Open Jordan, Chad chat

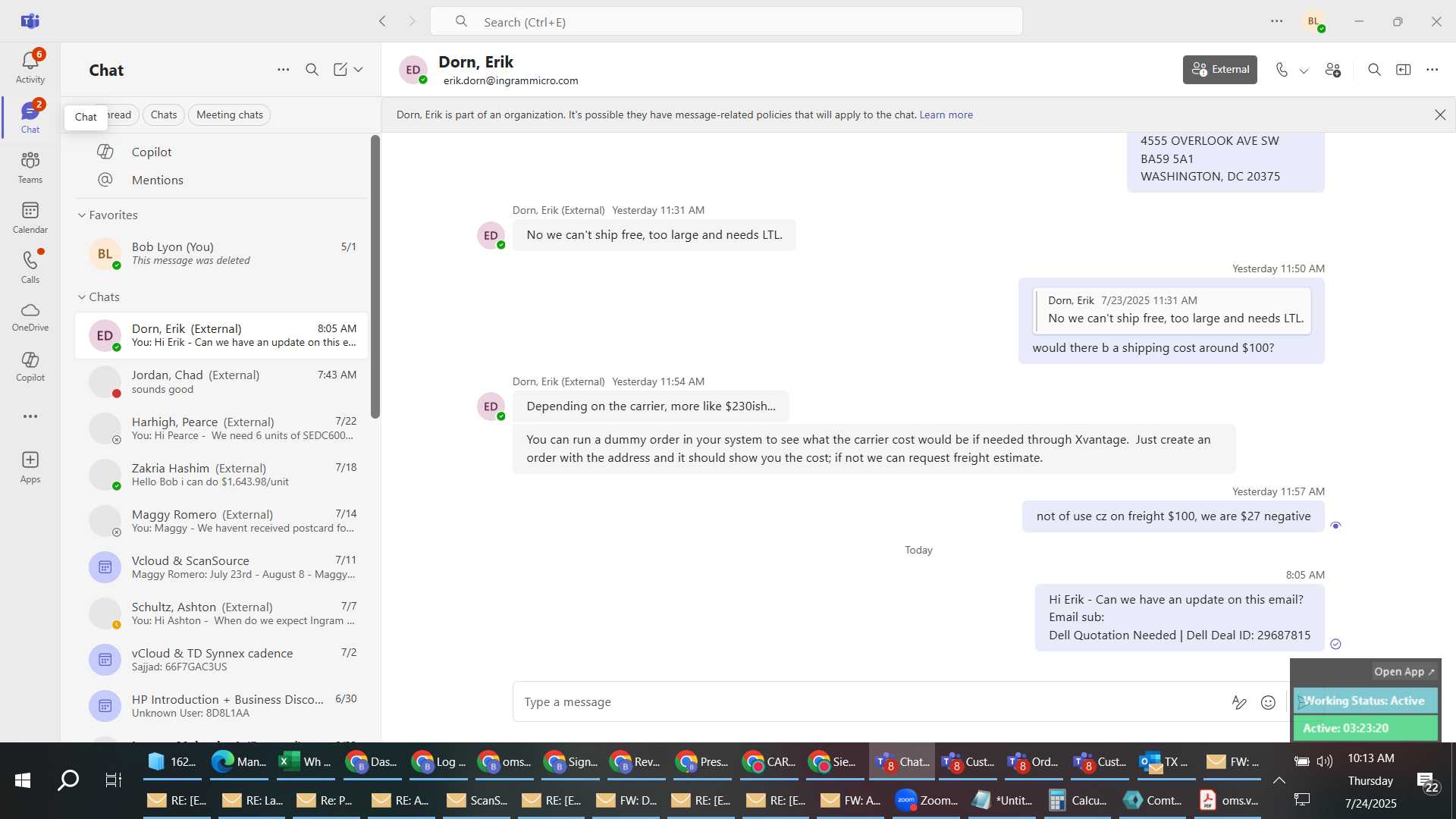(221, 381)
